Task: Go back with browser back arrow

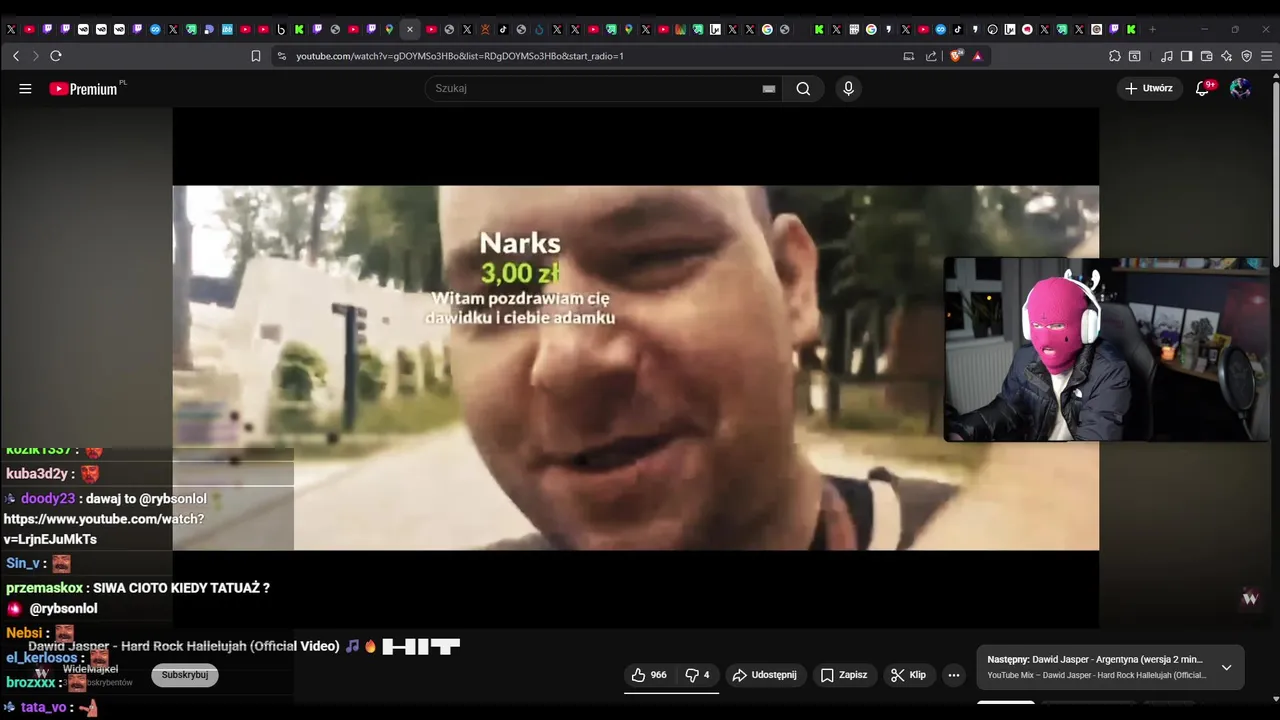Action: pos(16,56)
